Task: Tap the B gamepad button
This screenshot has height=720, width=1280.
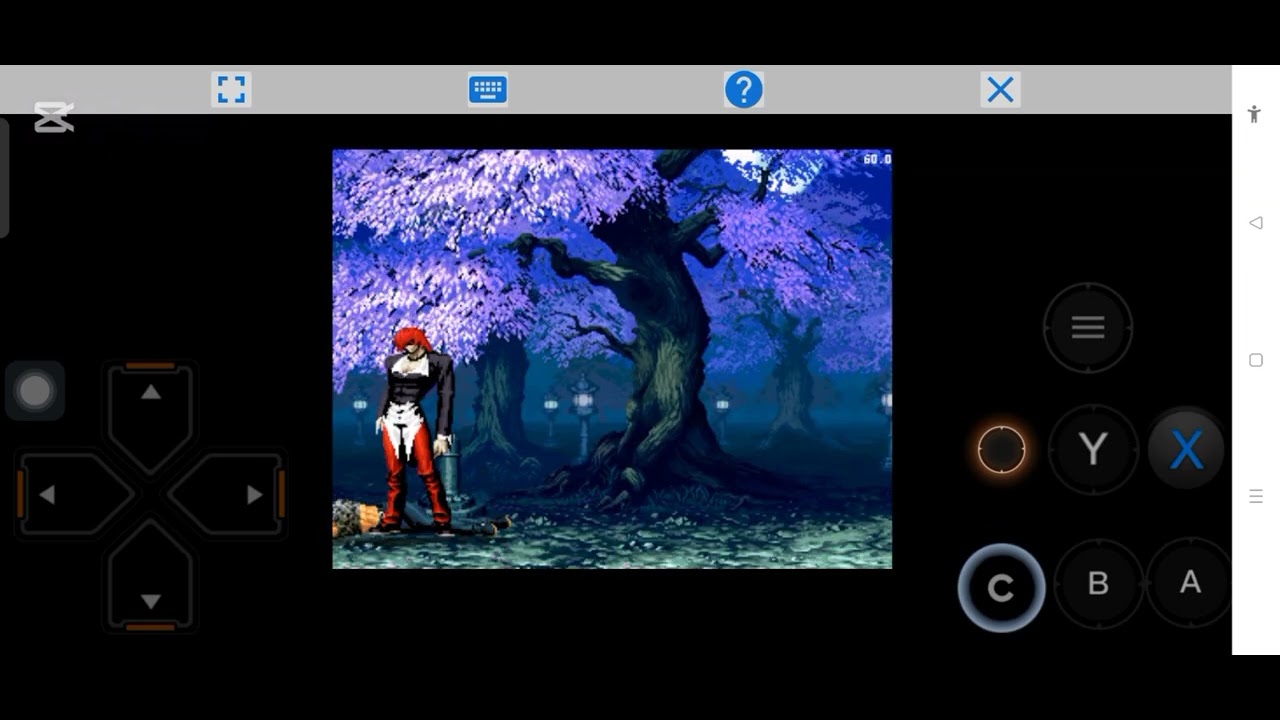Action: pyautogui.click(x=1098, y=583)
